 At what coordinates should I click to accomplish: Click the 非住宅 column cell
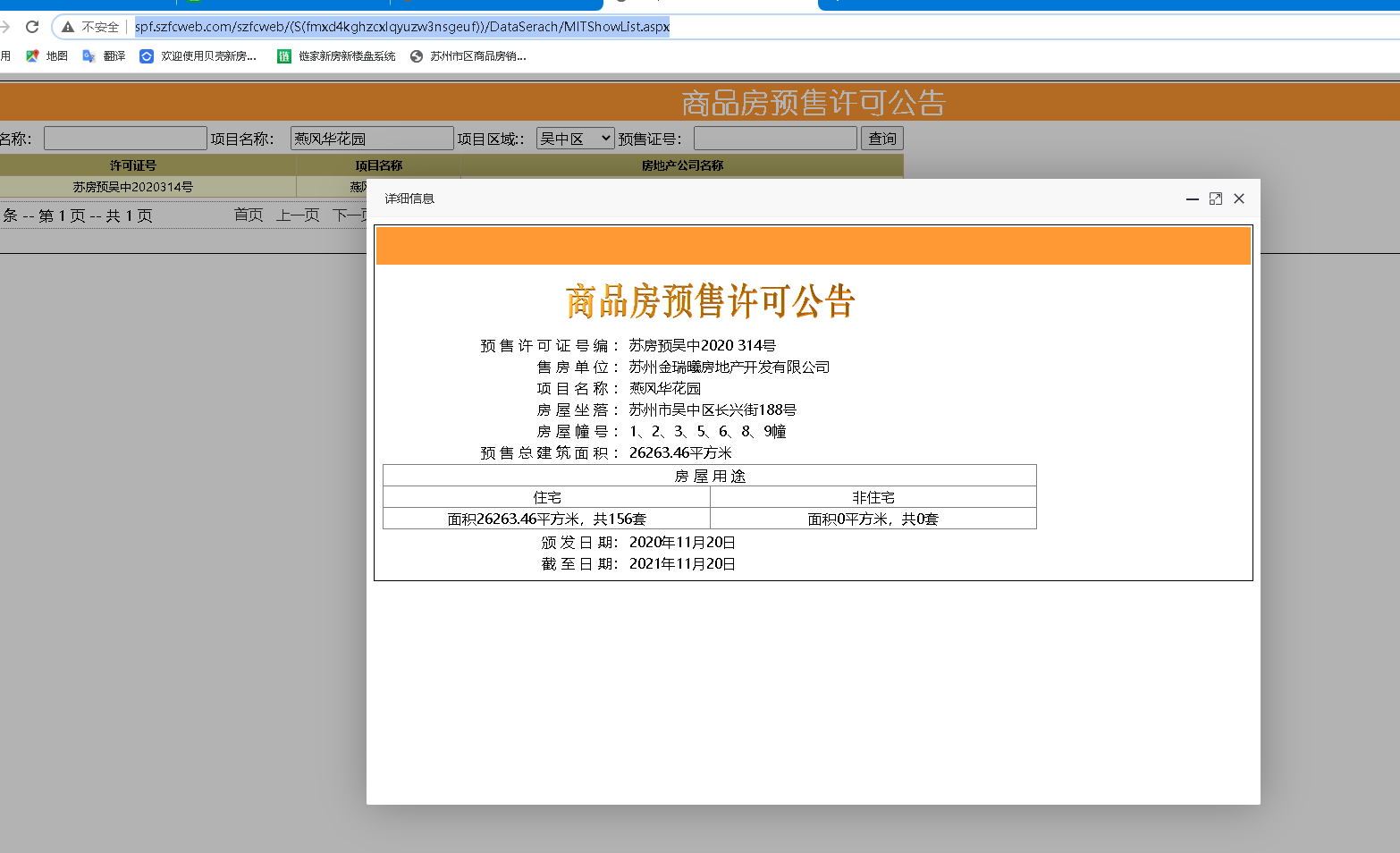873,497
